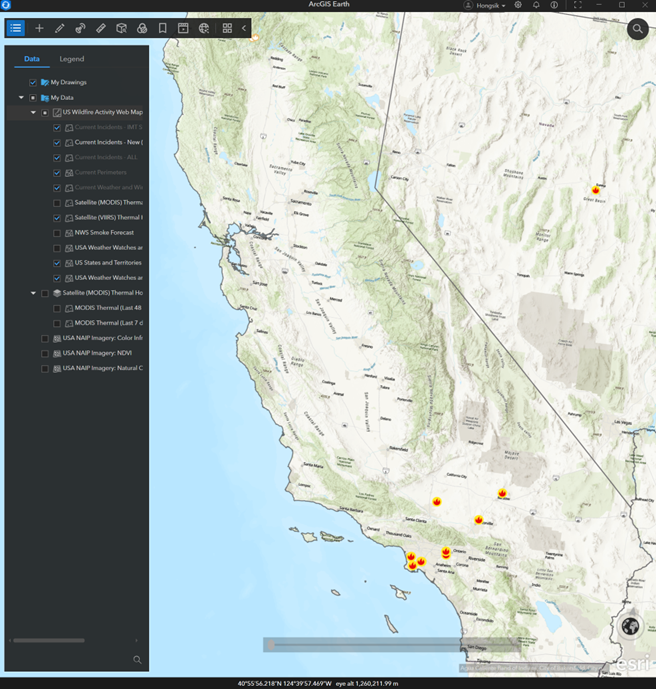This screenshot has width=656, height=689.
Task: Click the fire icon north of Santa Clarita
Action: pyautogui.click(x=436, y=501)
